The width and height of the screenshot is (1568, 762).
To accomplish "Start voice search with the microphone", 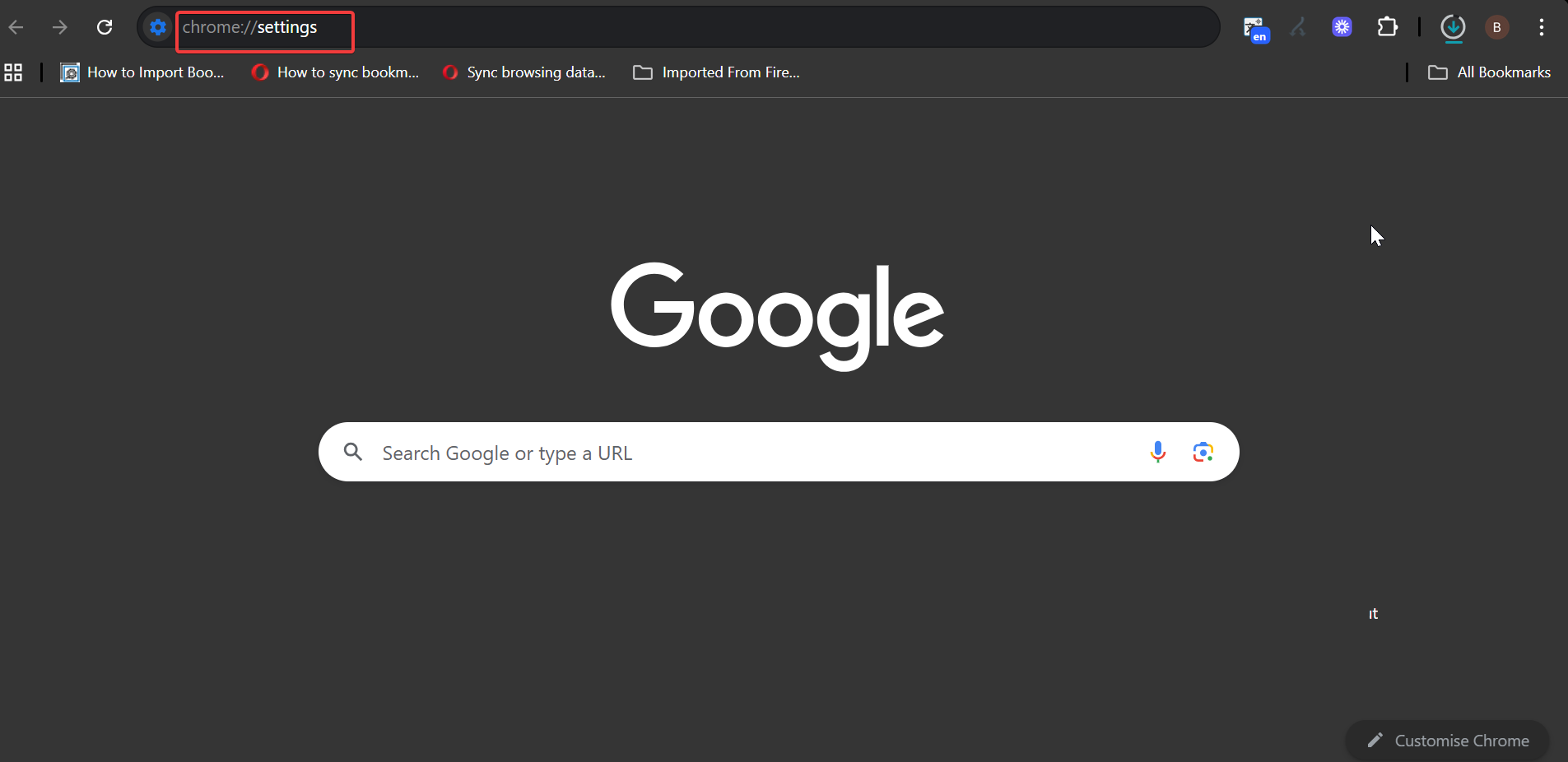I will [x=1158, y=452].
